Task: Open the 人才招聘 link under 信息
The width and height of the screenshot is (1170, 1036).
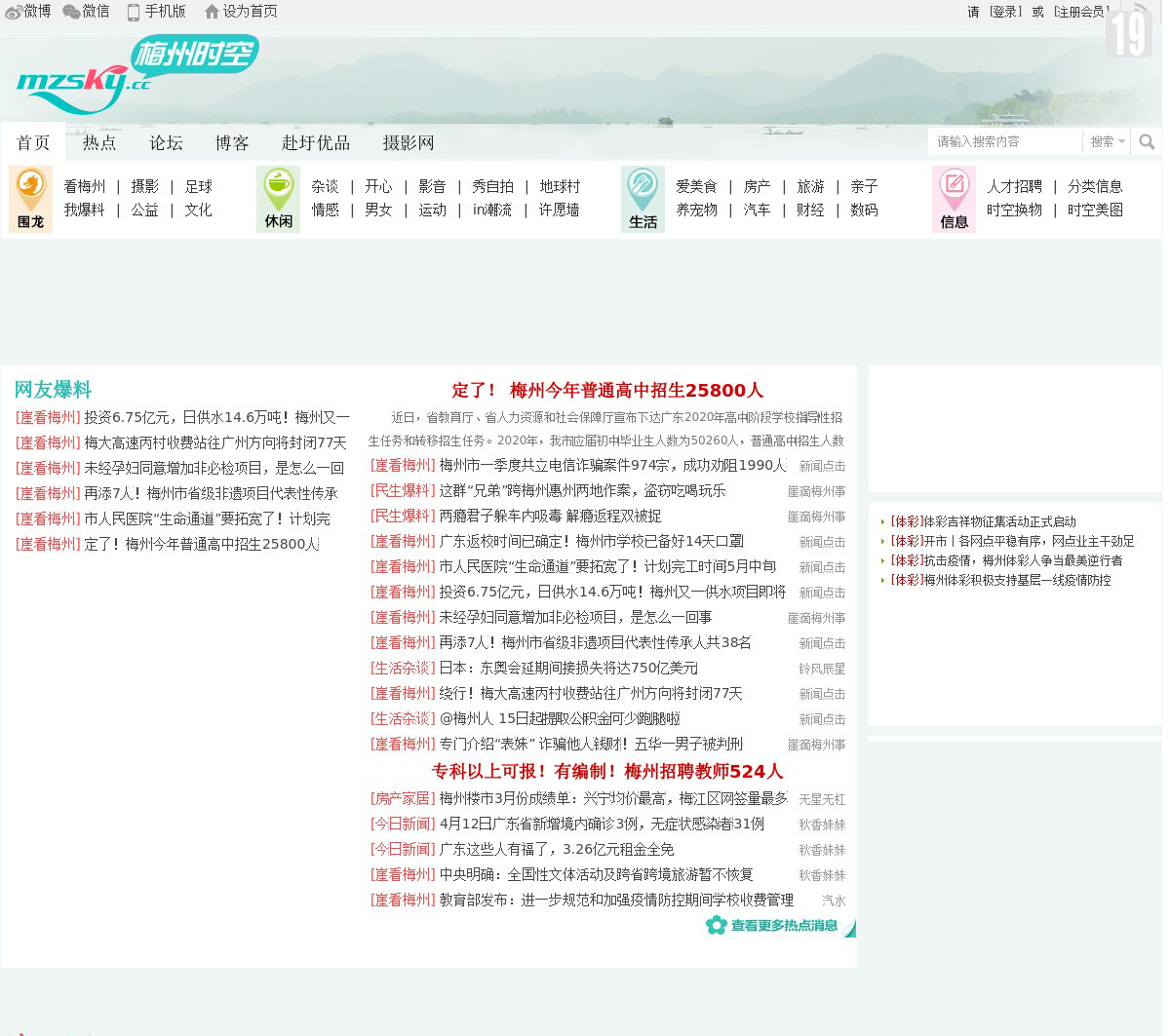Action: [x=1014, y=186]
